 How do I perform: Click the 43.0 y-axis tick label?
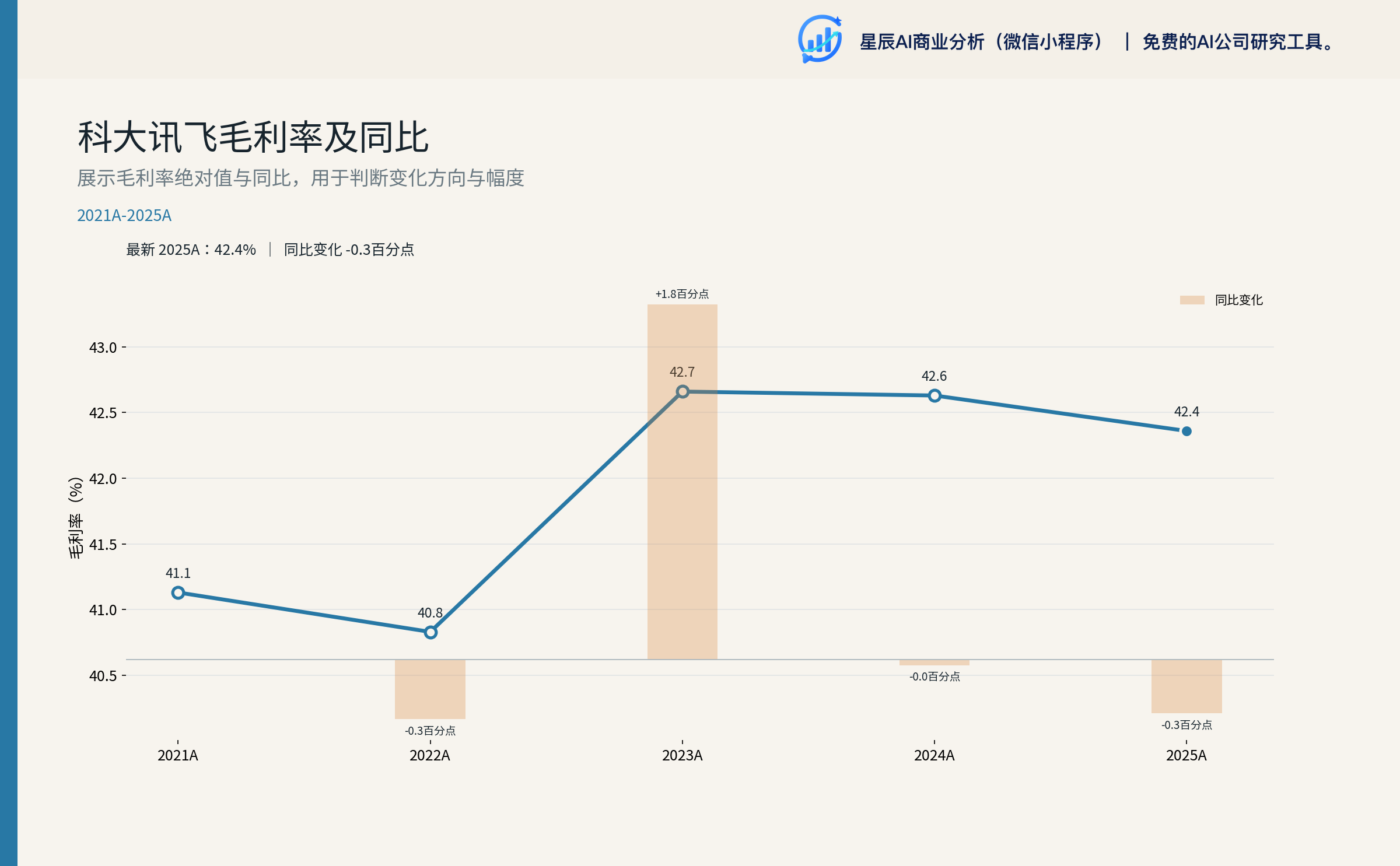click(103, 348)
